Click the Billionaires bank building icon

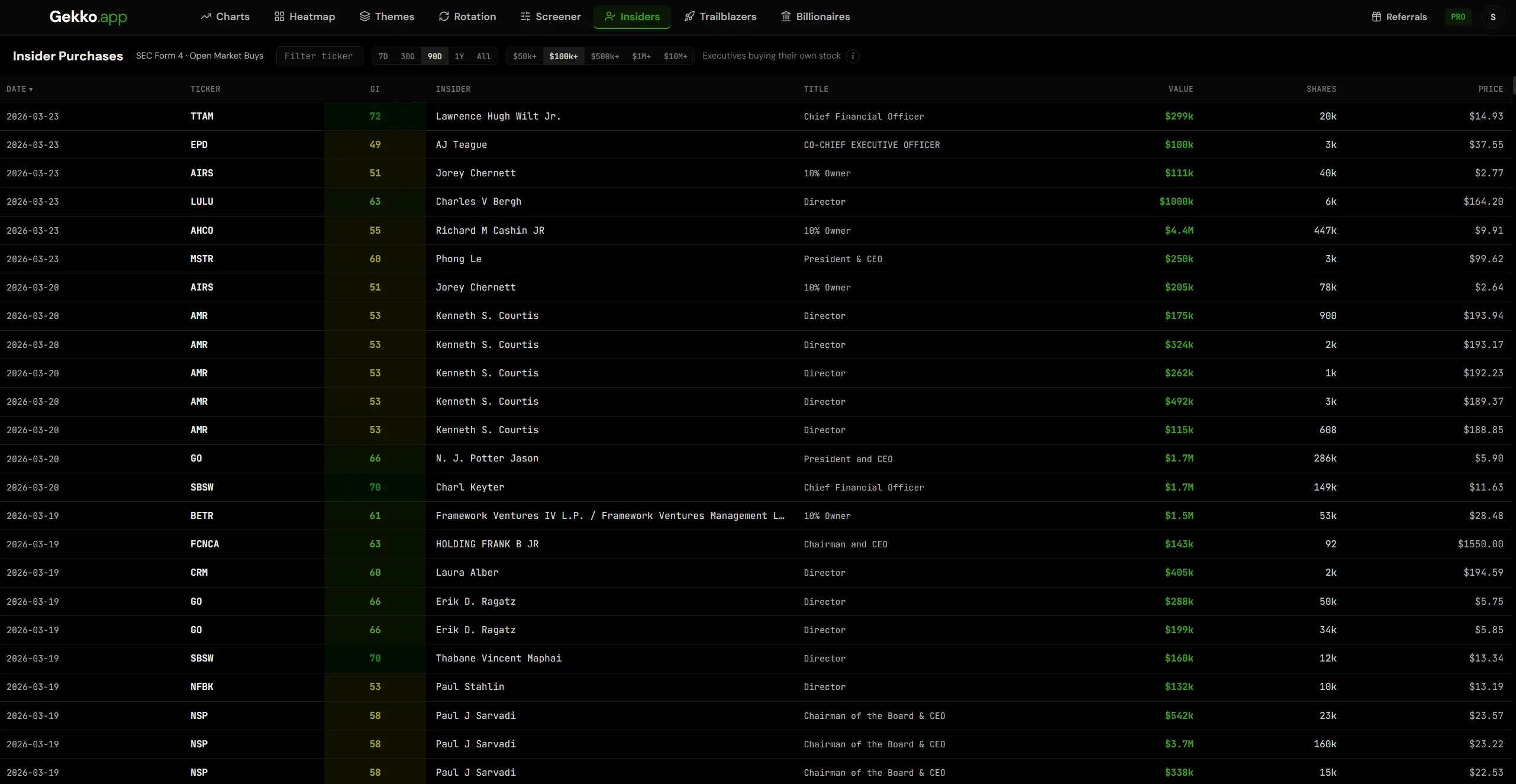[786, 17]
